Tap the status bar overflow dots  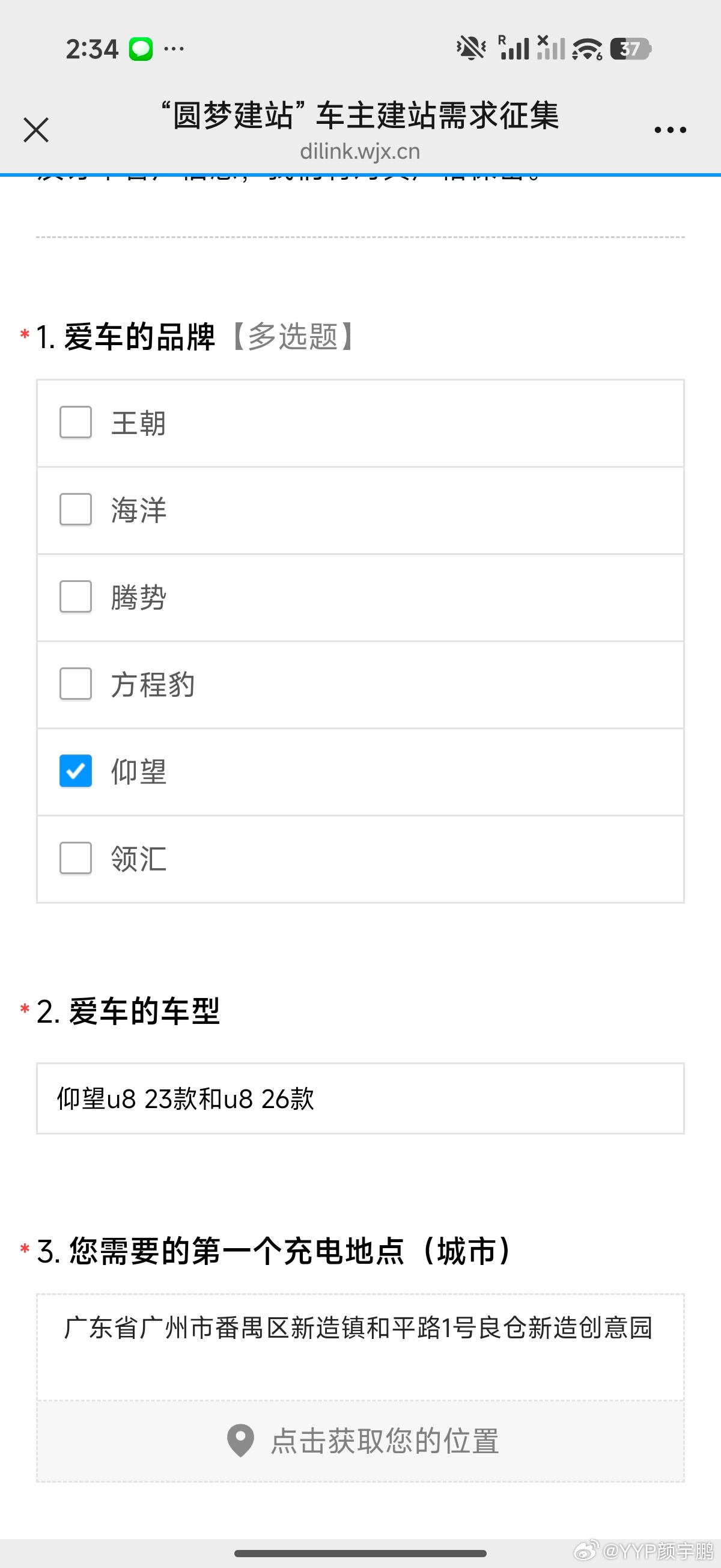pyautogui.click(x=174, y=49)
